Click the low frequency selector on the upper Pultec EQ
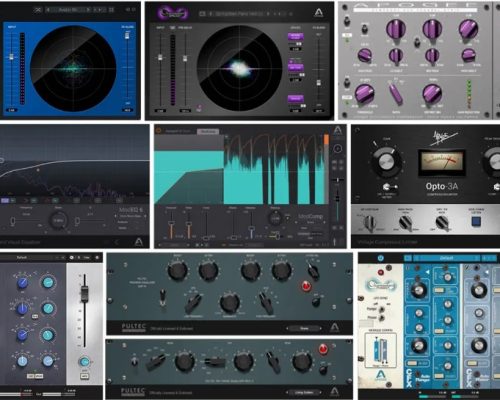500x400 pixels. coord(194,302)
